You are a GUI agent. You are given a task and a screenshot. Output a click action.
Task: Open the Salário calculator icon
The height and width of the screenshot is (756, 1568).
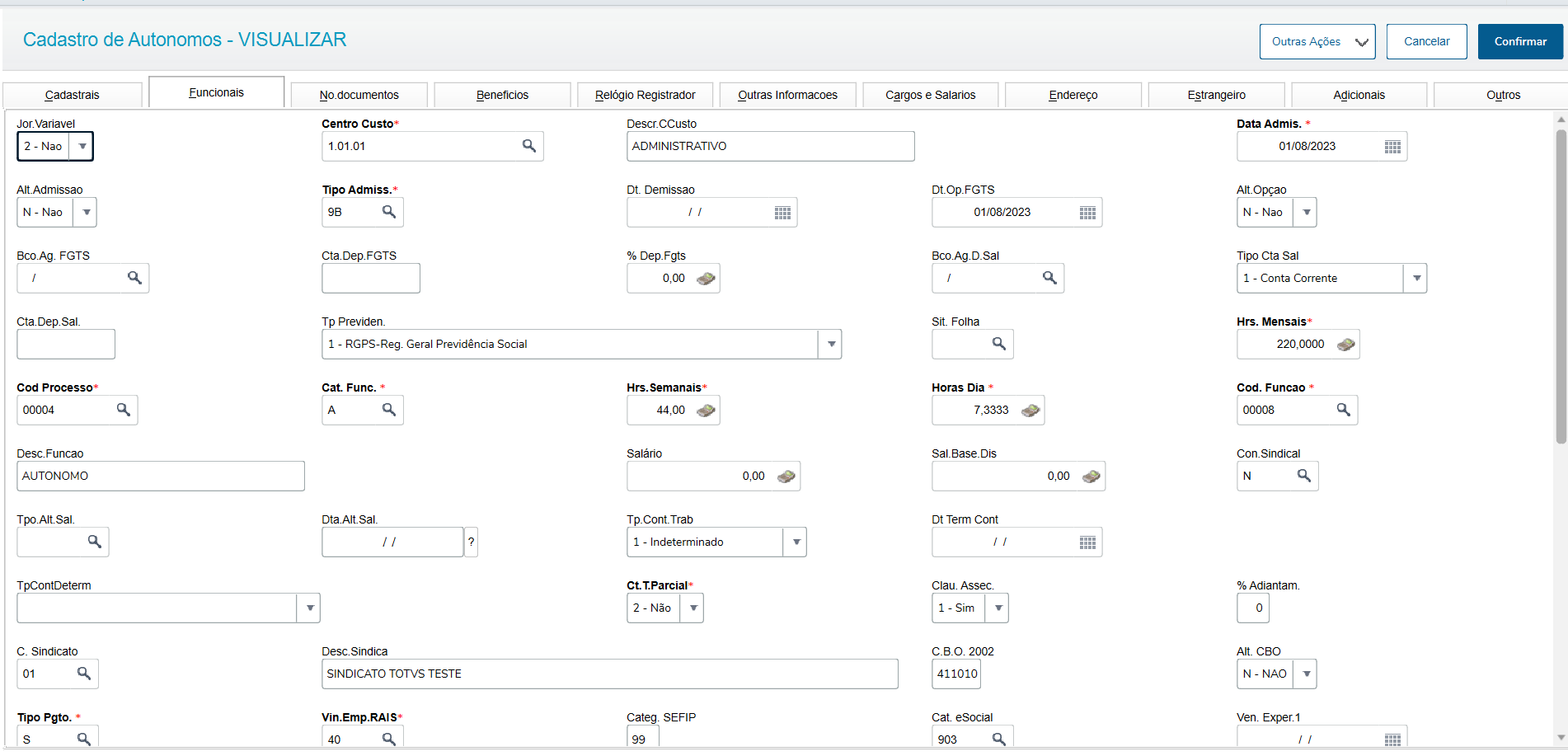786,477
